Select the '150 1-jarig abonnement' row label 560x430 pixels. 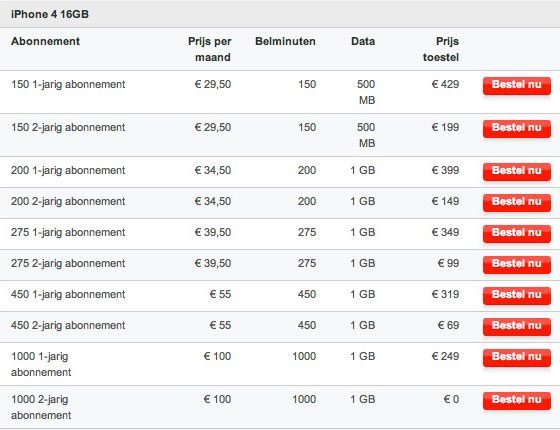68,85
